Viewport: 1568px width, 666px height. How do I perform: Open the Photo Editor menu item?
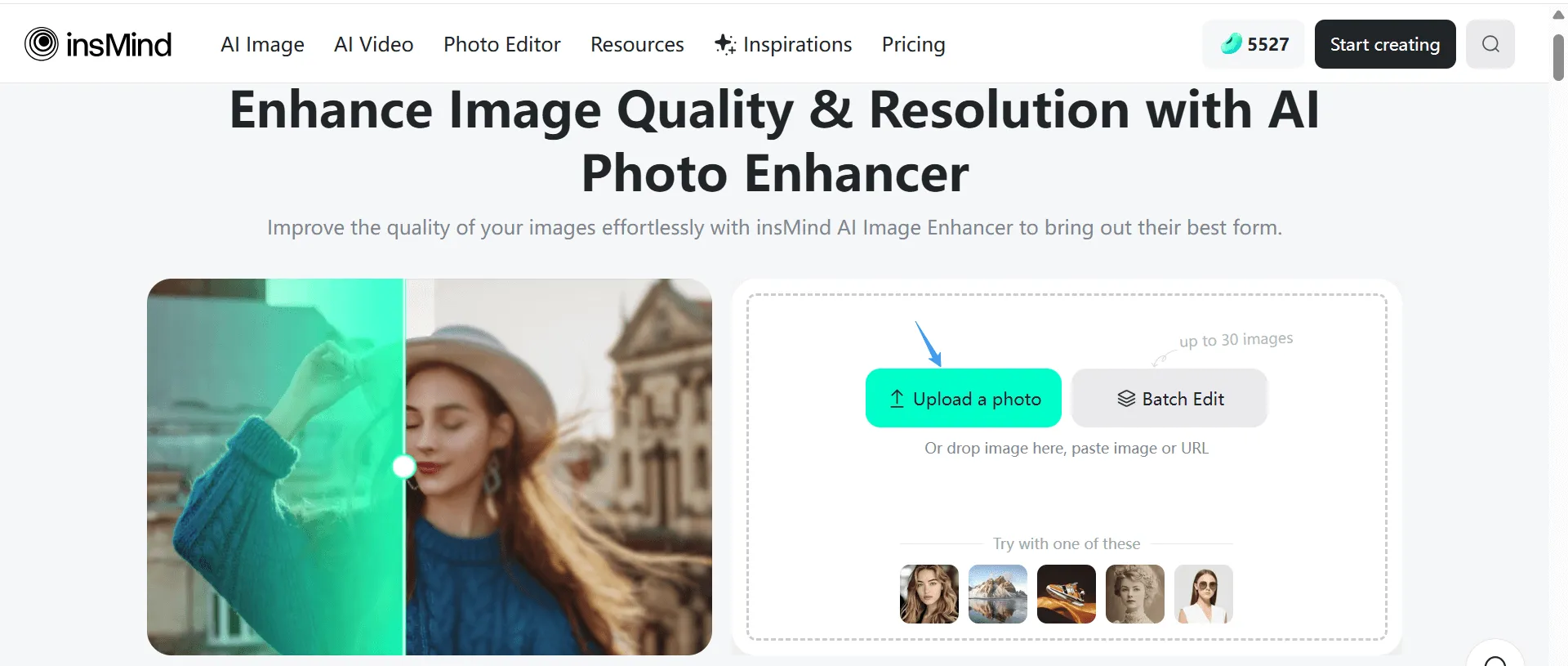click(501, 44)
